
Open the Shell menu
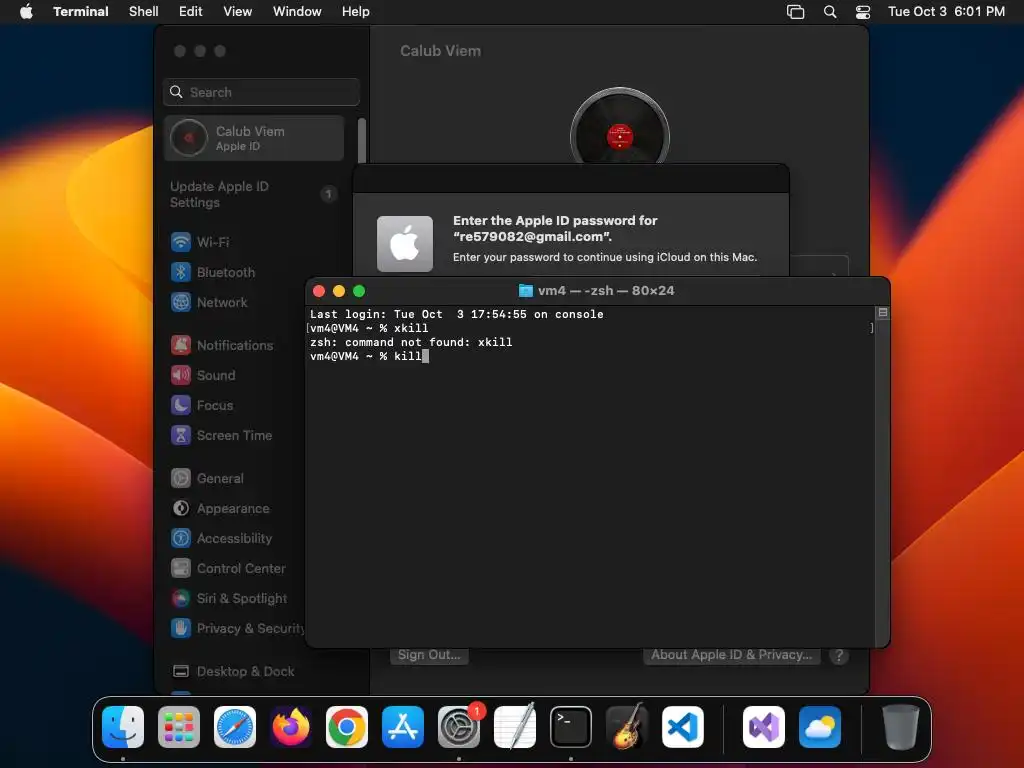point(144,12)
